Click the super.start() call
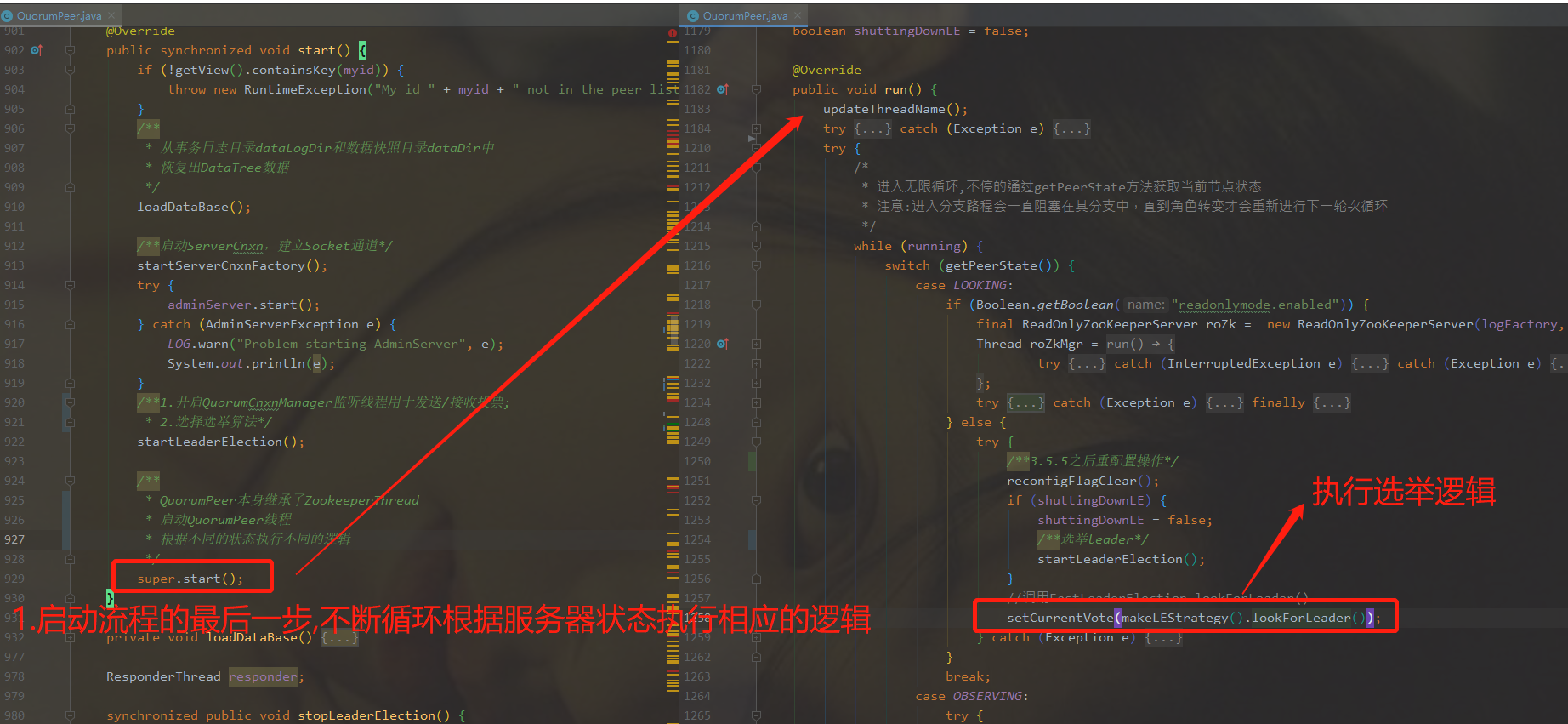Screen dimensions: 1568x724 (190, 579)
